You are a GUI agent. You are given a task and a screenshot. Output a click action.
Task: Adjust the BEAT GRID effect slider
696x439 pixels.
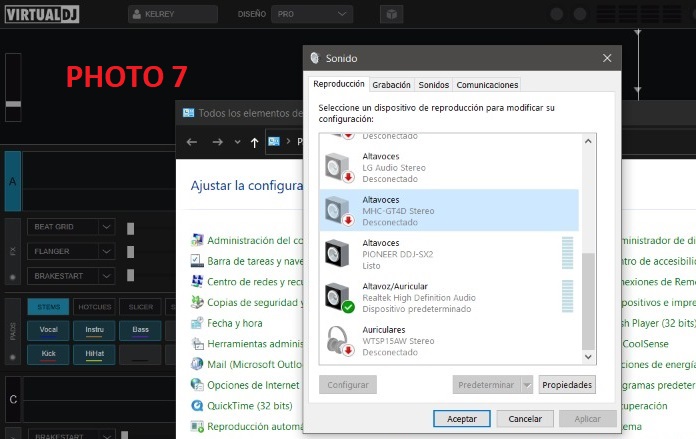point(130,228)
